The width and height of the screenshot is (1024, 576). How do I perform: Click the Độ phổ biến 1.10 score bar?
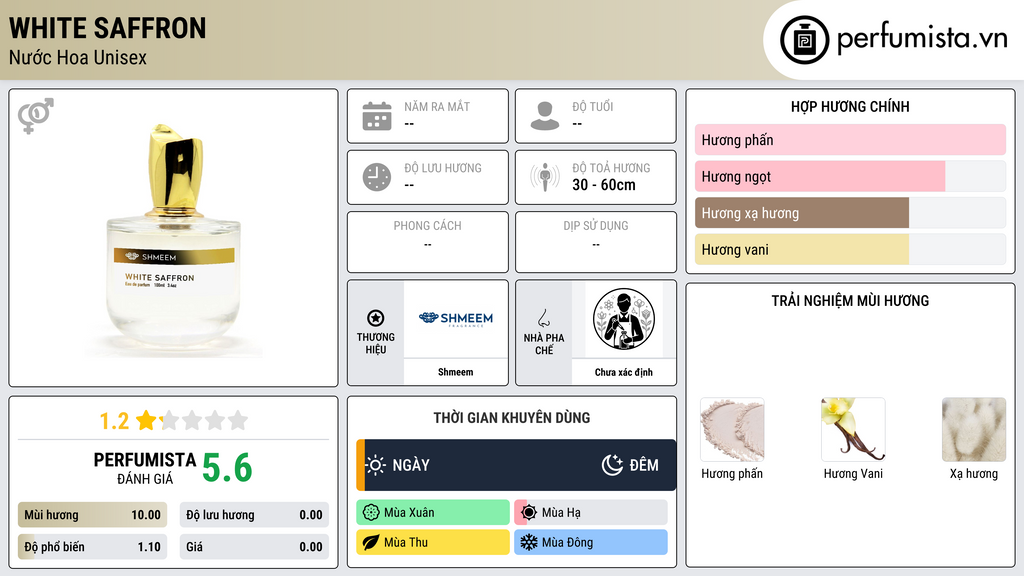(93, 547)
